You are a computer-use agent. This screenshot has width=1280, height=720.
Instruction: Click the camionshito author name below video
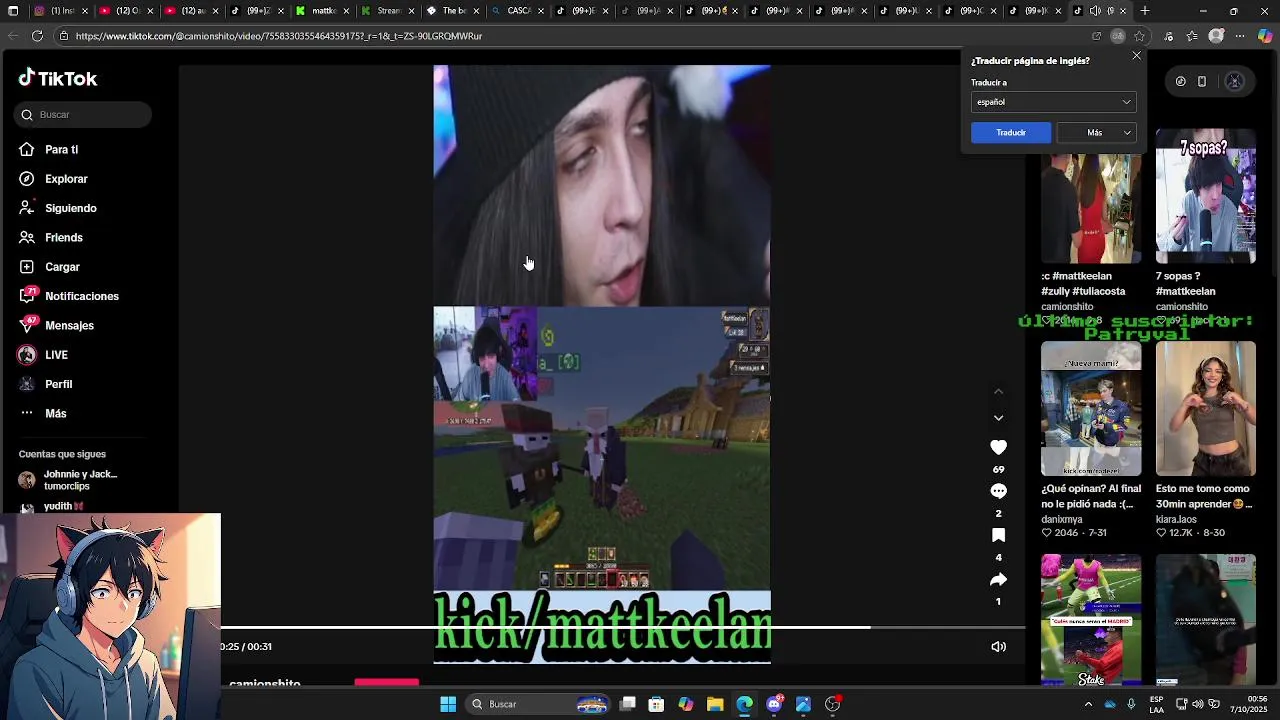265,685
